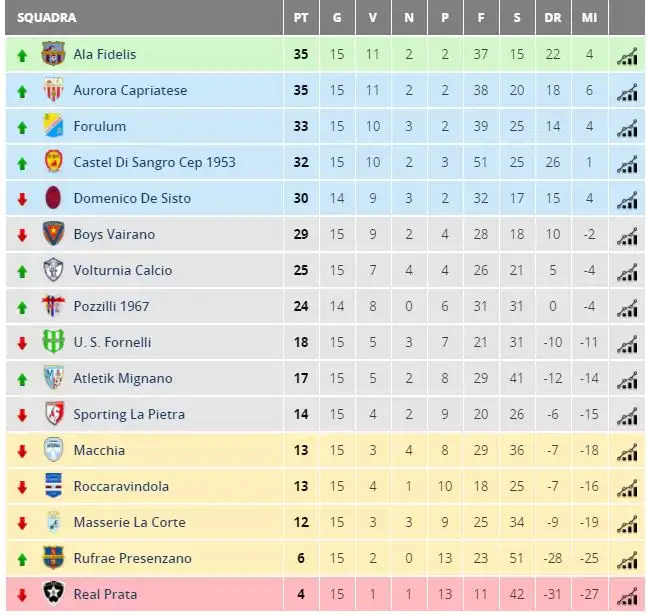Open Pozzilli 1967 trend chart icon
The width and height of the screenshot is (647, 615).
[x=627, y=308]
